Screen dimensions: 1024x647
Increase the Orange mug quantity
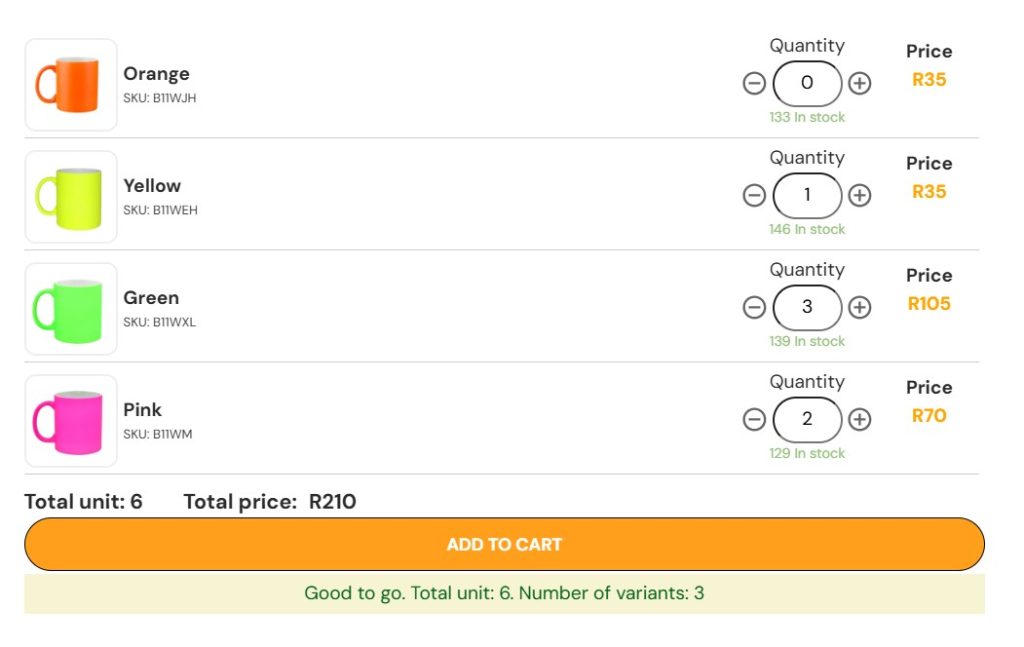coord(859,83)
